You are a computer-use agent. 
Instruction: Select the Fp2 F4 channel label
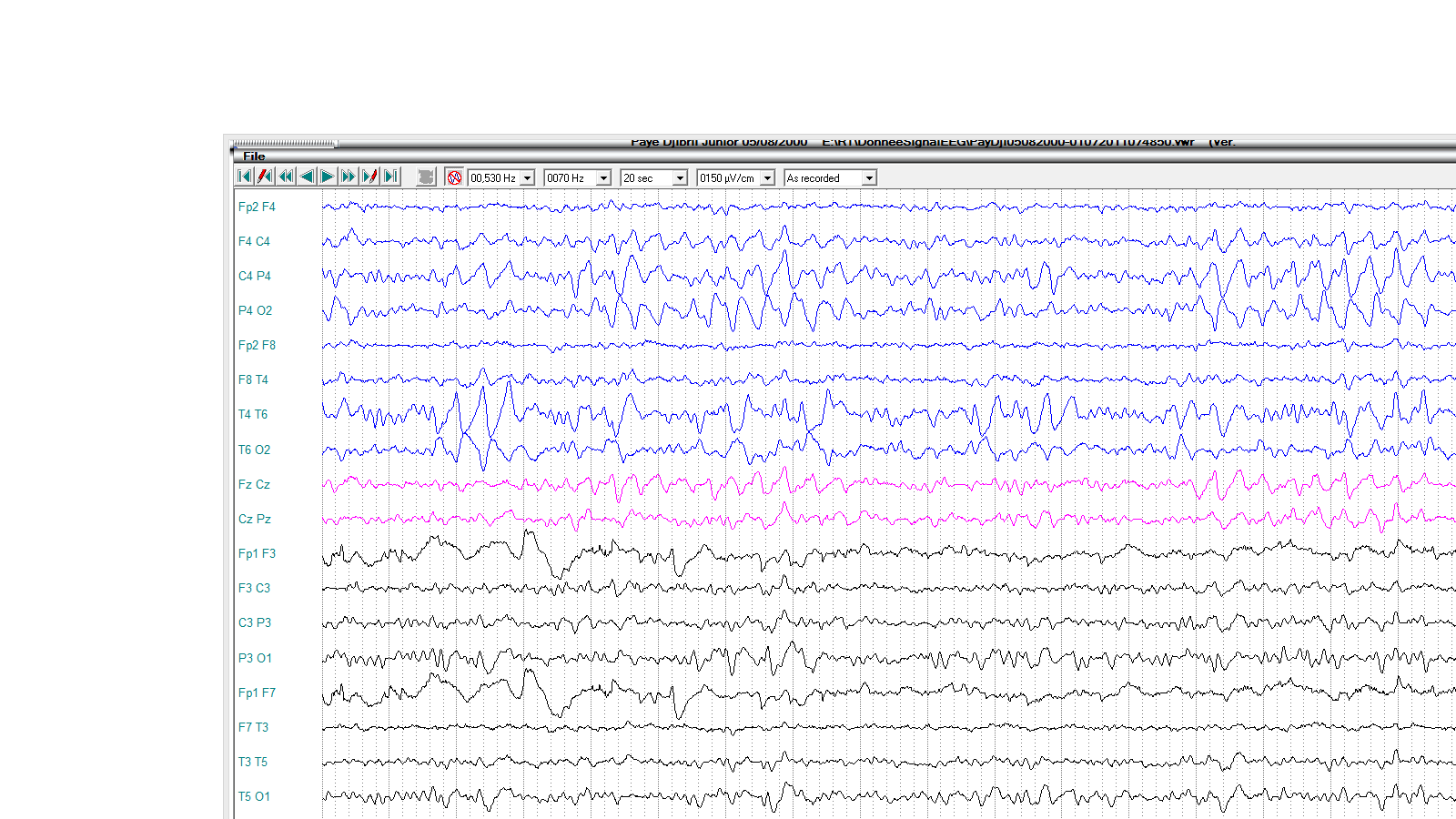click(257, 207)
